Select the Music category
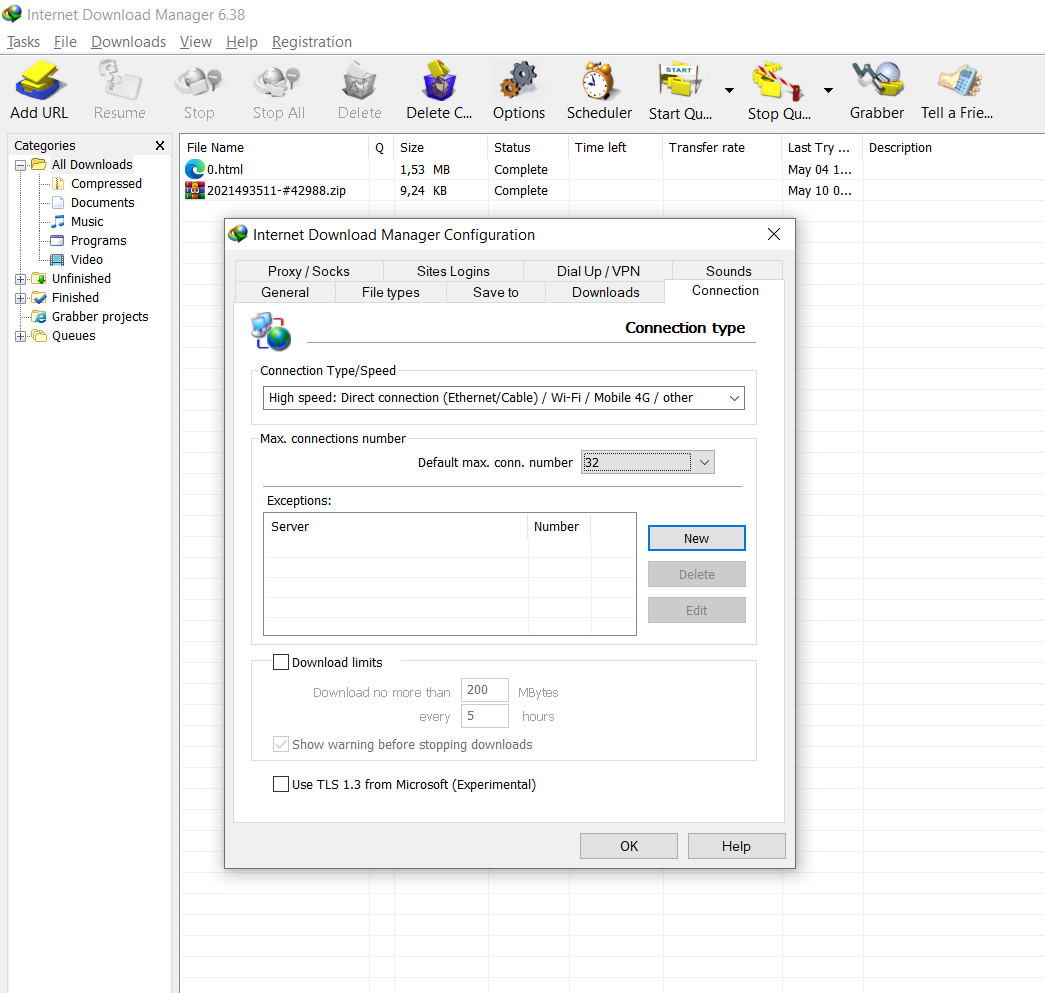This screenshot has width=1045, height=993. (x=87, y=221)
